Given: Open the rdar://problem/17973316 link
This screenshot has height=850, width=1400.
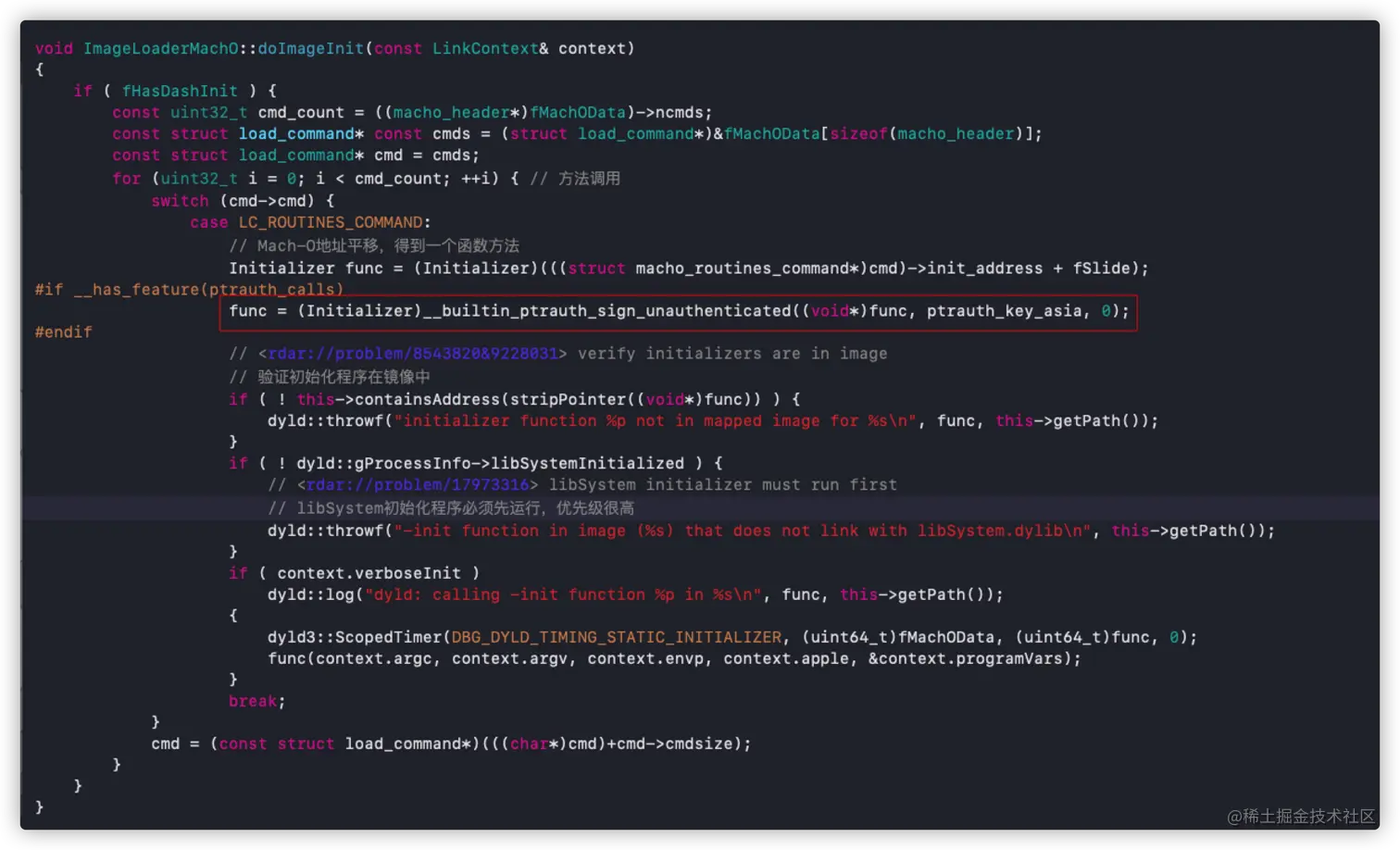Looking at the screenshot, I should coord(418,485).
